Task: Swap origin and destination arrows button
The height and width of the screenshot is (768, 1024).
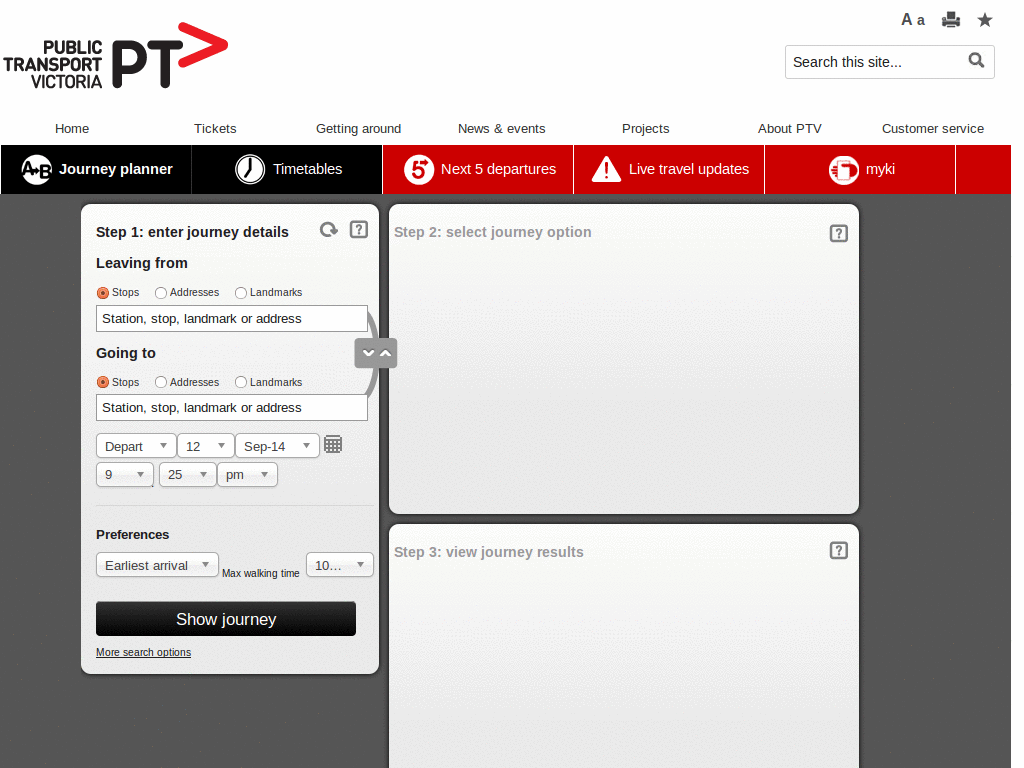Action: (x=376, y=353)
